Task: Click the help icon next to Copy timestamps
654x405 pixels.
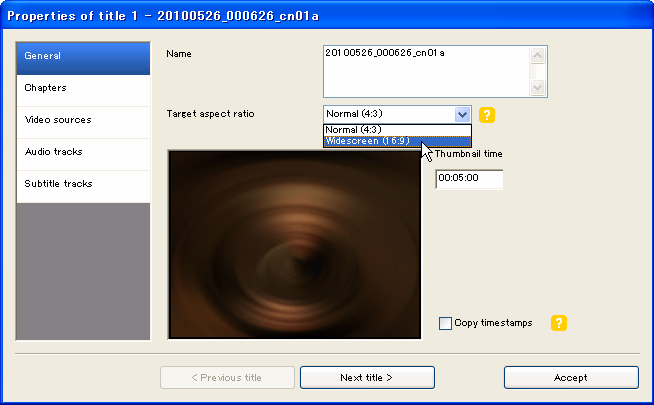Action: coord(559,323)
